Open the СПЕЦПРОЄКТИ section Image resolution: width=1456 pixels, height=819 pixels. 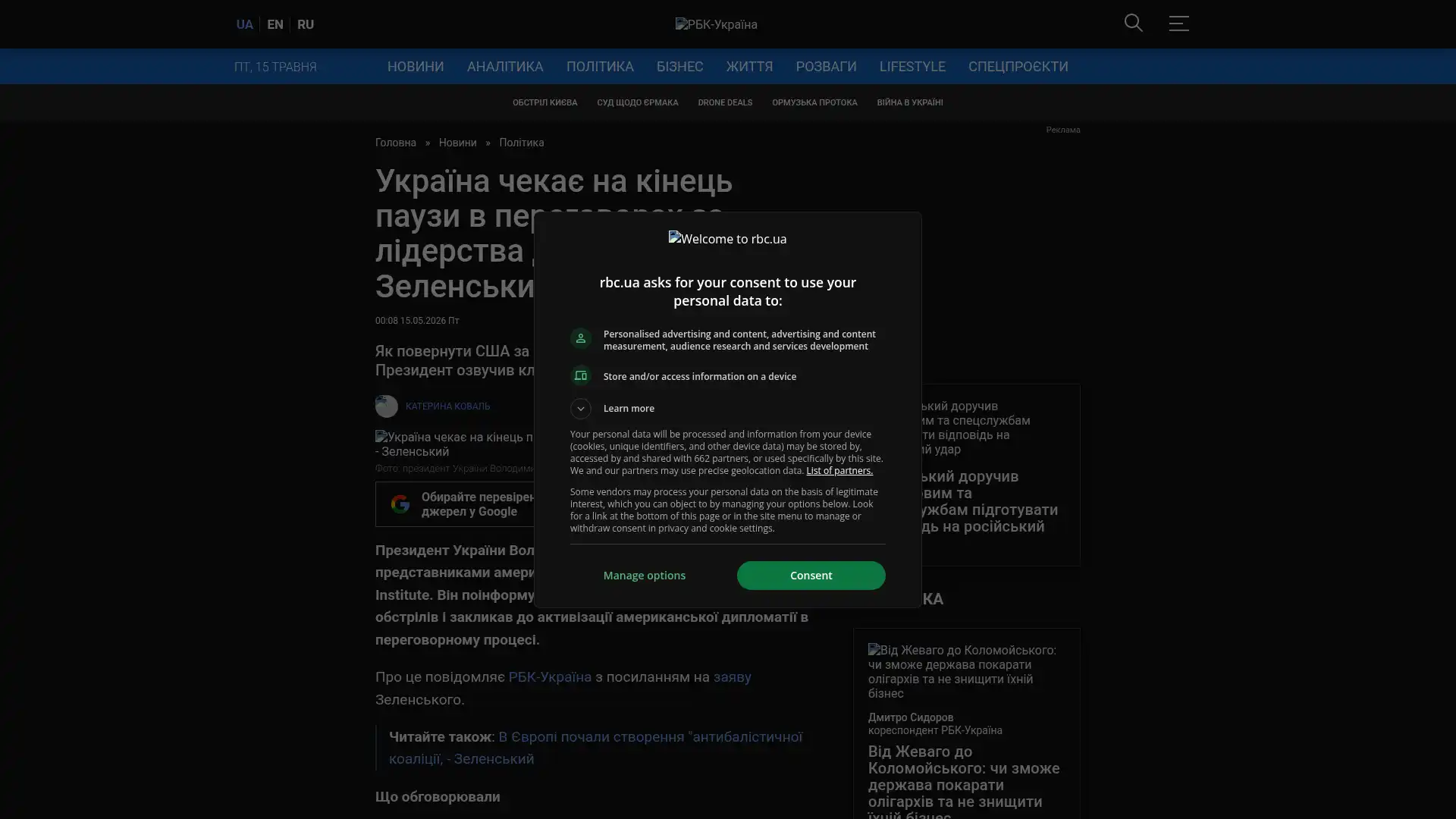click(1018, 67)
